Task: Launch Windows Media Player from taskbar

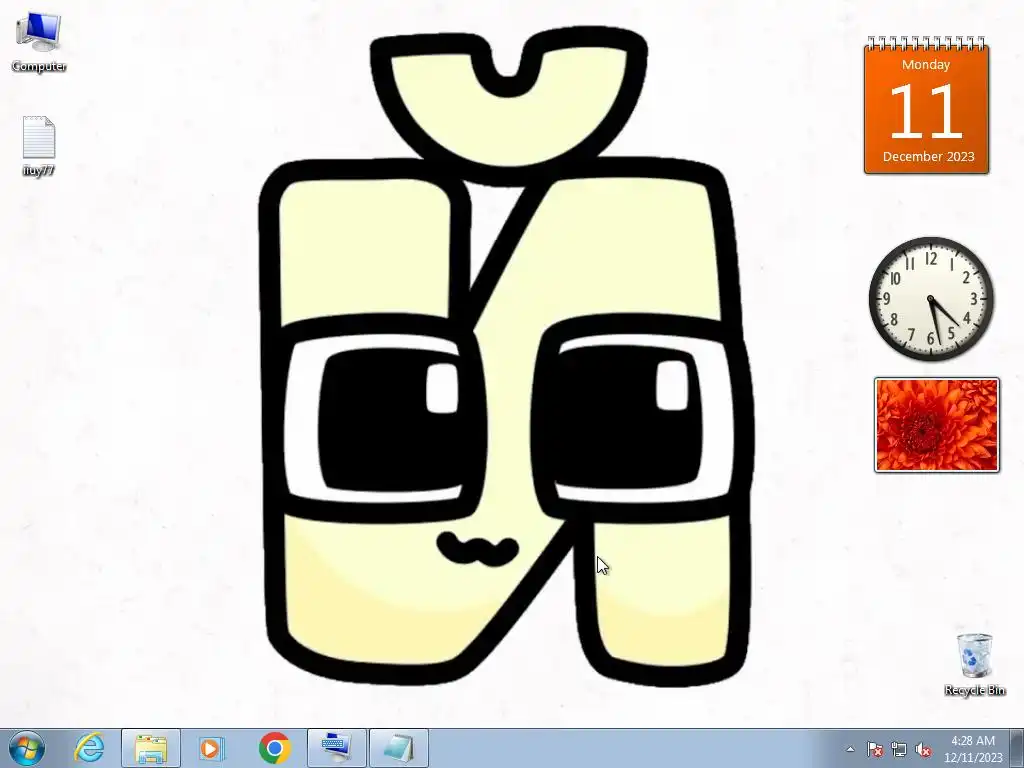Action: click(x=212, y=748)
